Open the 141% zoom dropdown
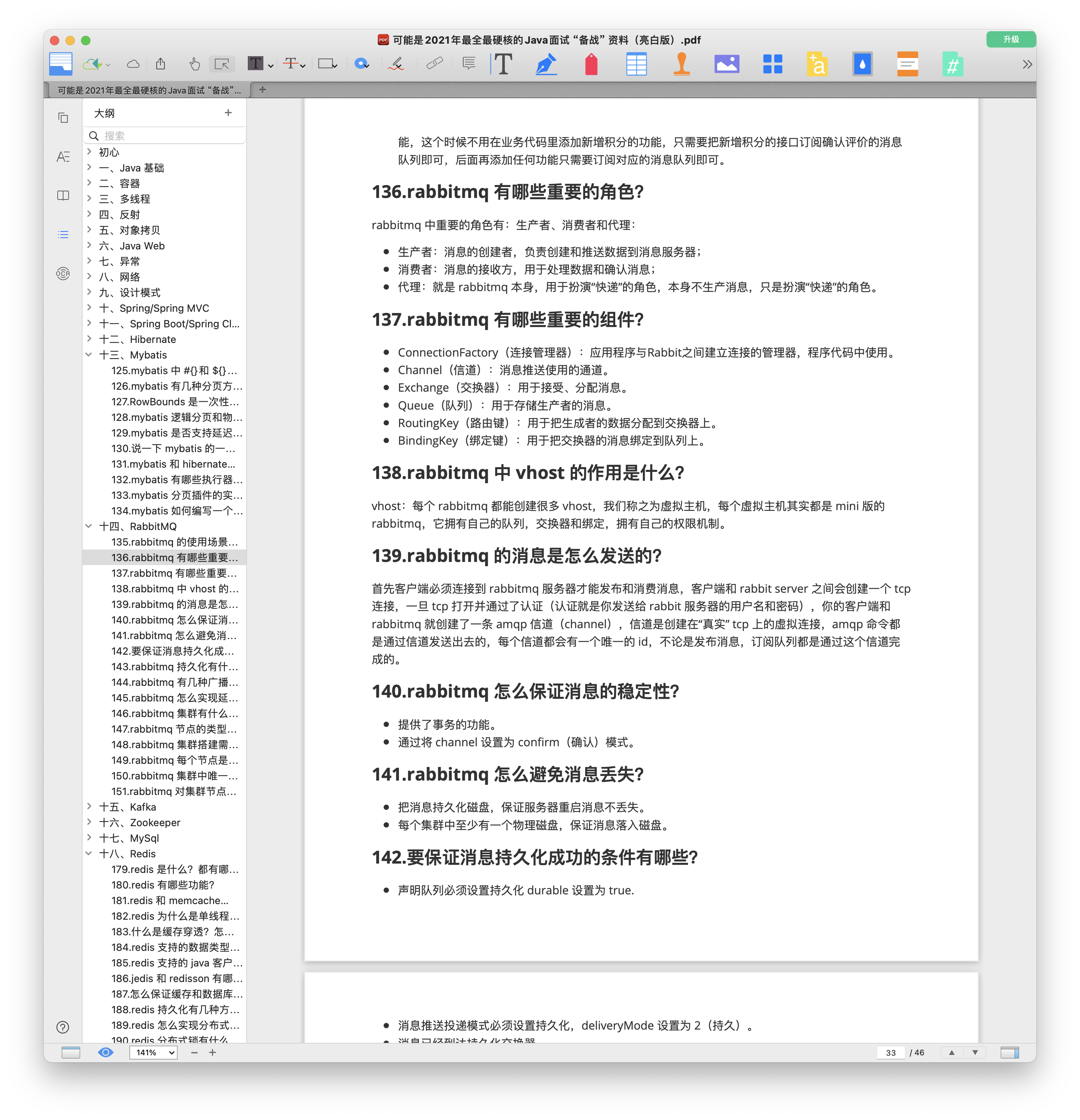The image size is (1080, 1120). 153,1053
